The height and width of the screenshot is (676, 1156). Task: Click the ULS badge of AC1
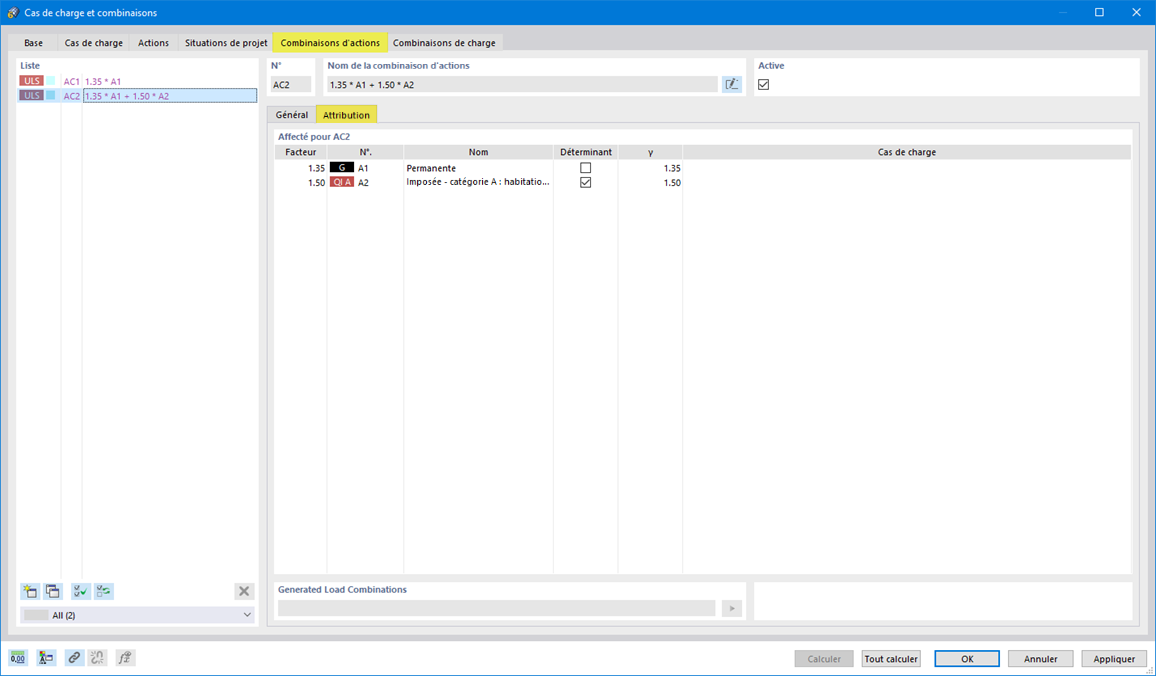[x=32, y=81]
